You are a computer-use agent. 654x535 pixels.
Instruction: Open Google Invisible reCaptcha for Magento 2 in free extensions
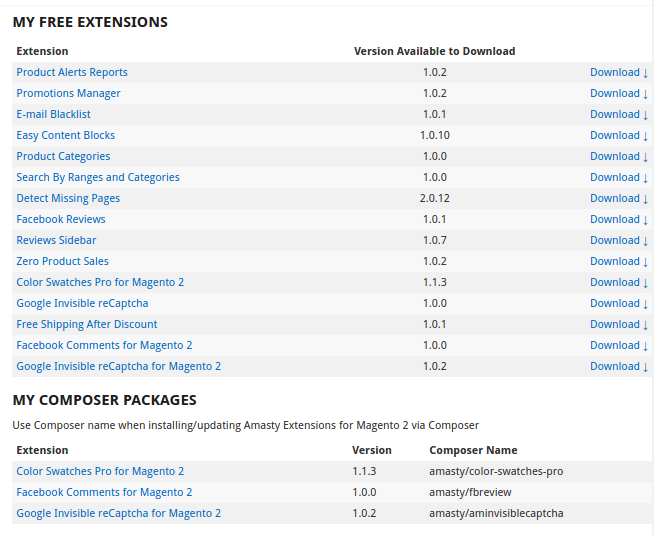tap(118, 366)
